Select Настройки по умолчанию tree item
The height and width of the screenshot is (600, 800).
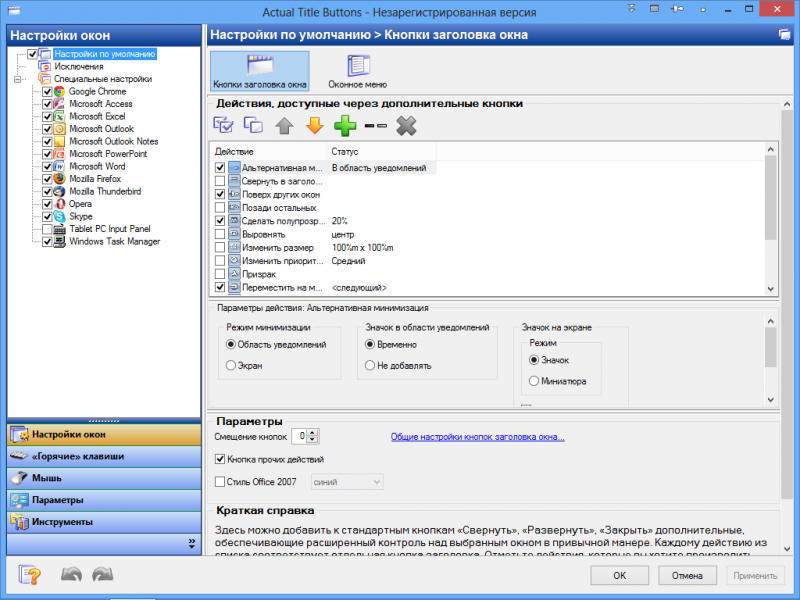[105, 54]
